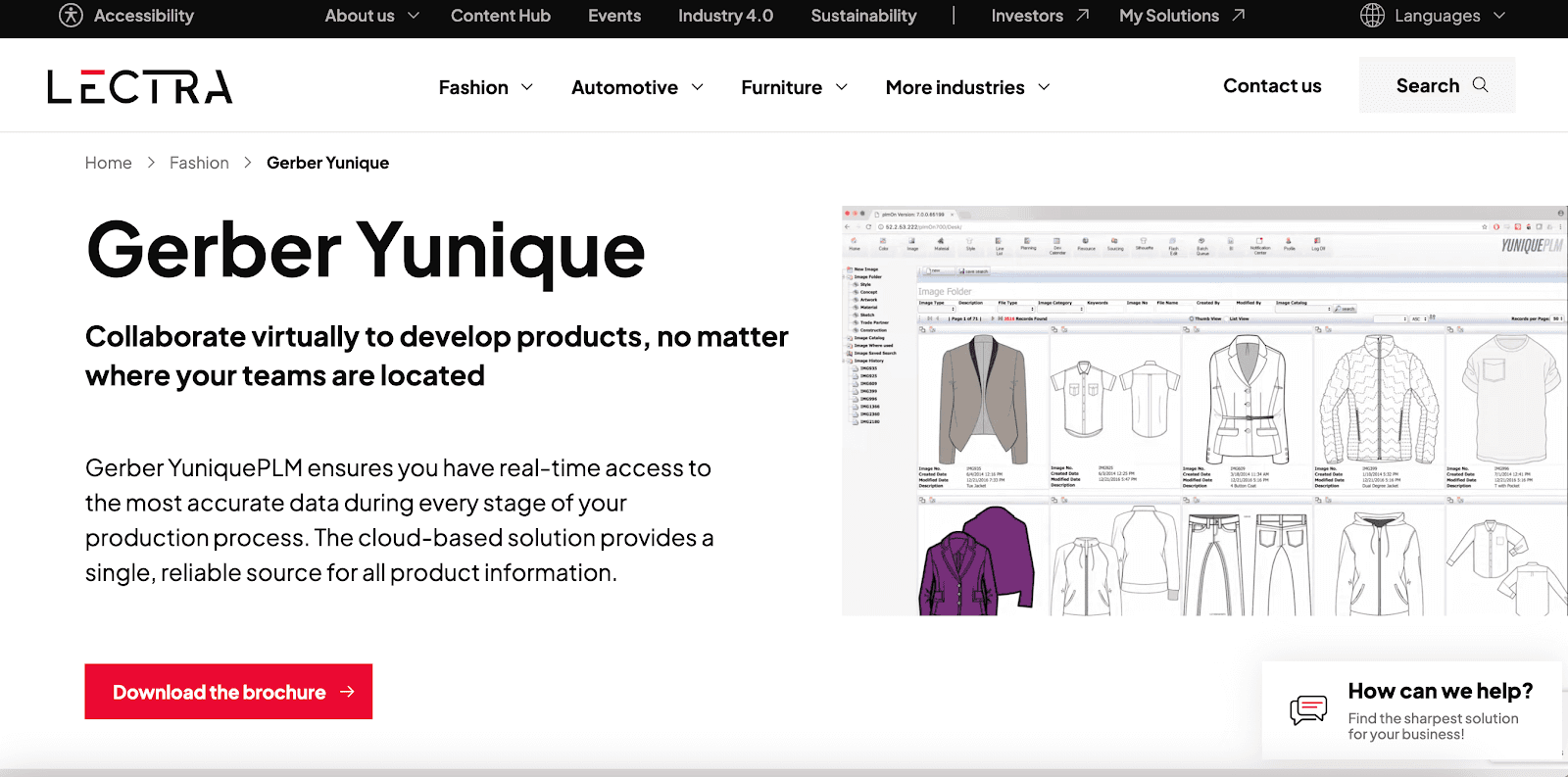Open My Solutions external link
Image resolution: width=1568 pixels, height=777 pixels.
pos(1182,16)
